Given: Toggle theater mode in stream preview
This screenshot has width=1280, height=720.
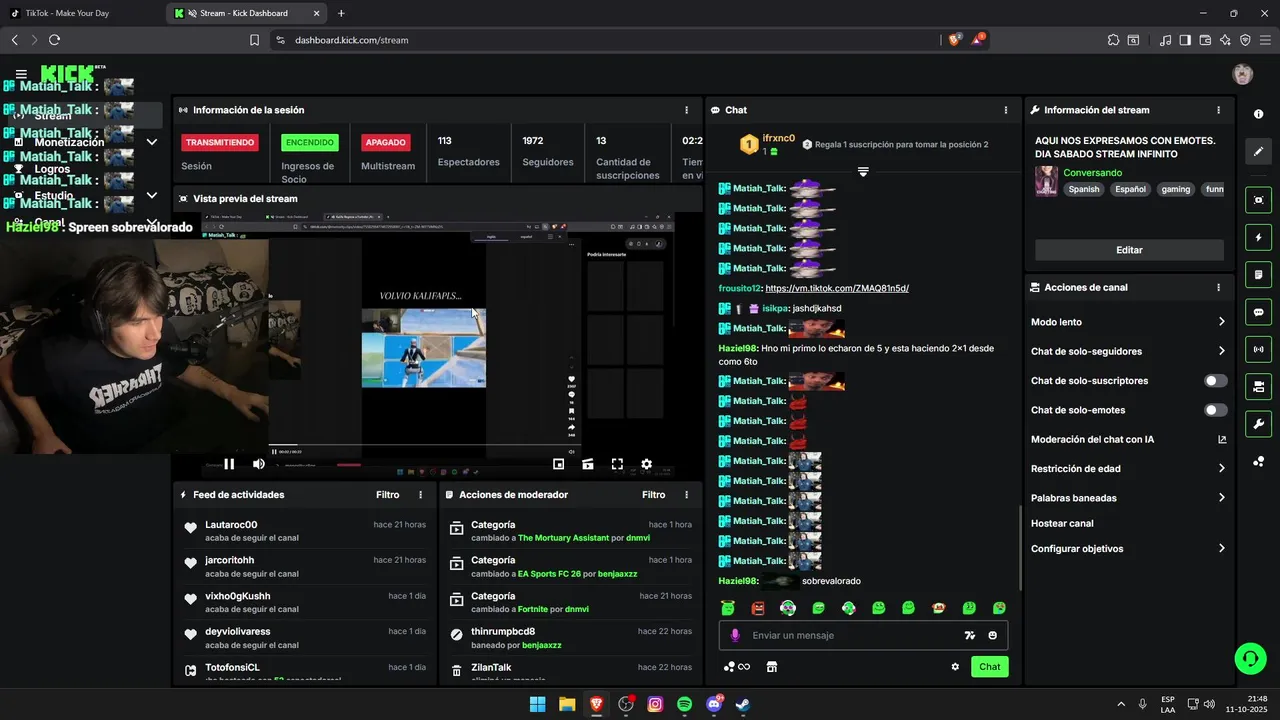Looking at the screenshot, I should (588, 464).
